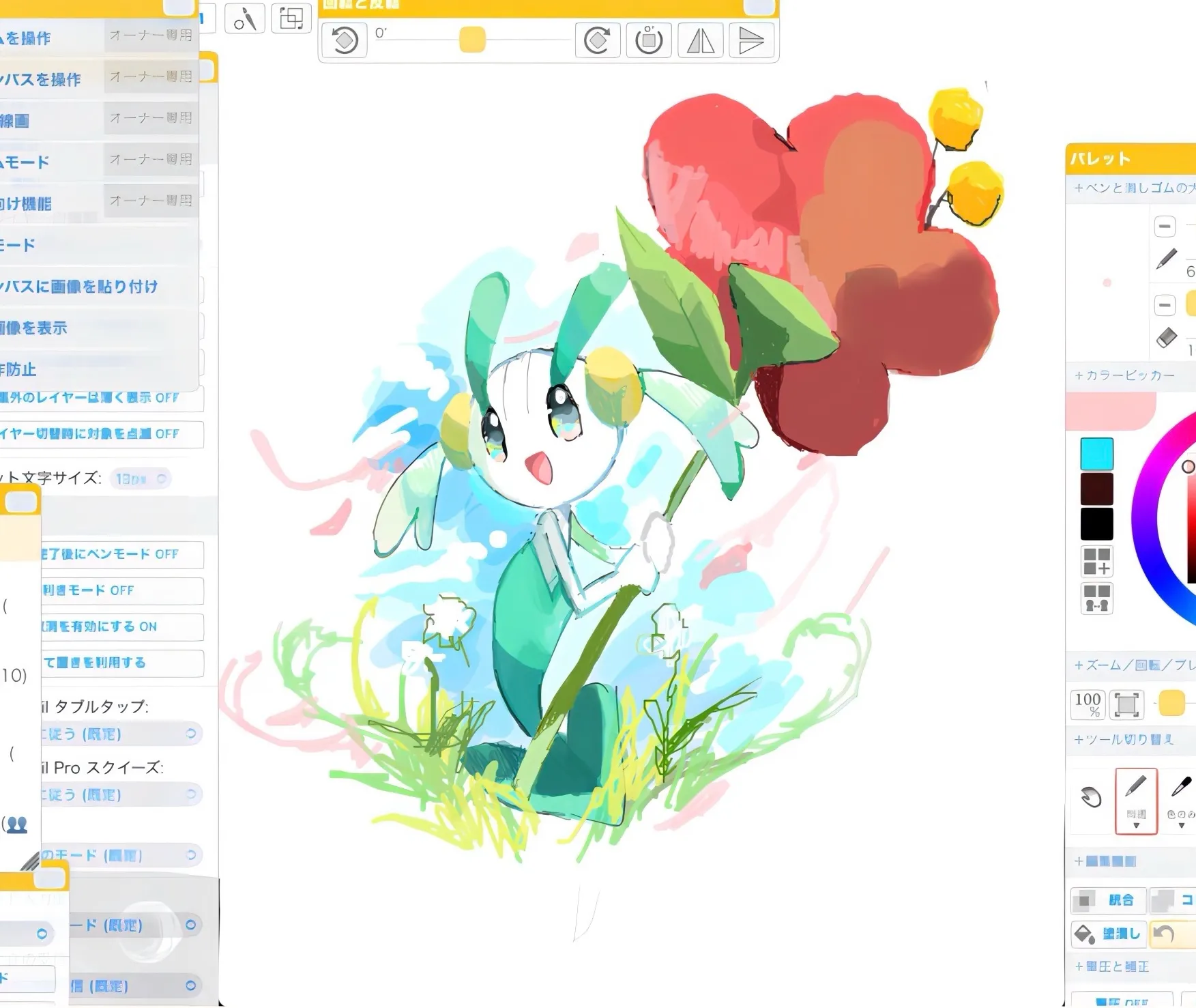Expand the ツール切り替え section
The height and width of the screenshot is (1008, 1196).
[1124, 739]
